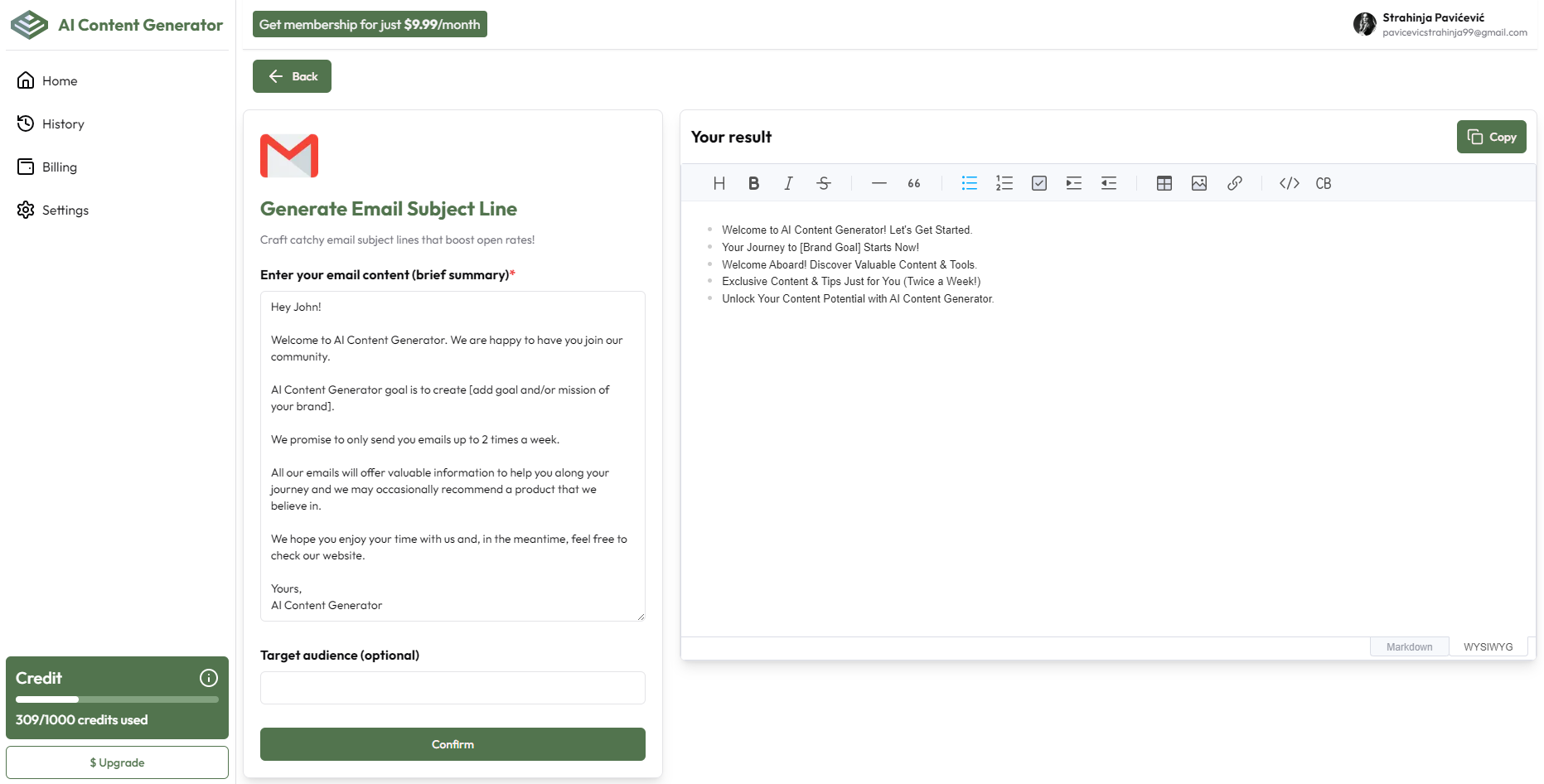1544x784 pixels.
Task: Click the "309/1000 credits used" text
Action: (x=82, y=719)
